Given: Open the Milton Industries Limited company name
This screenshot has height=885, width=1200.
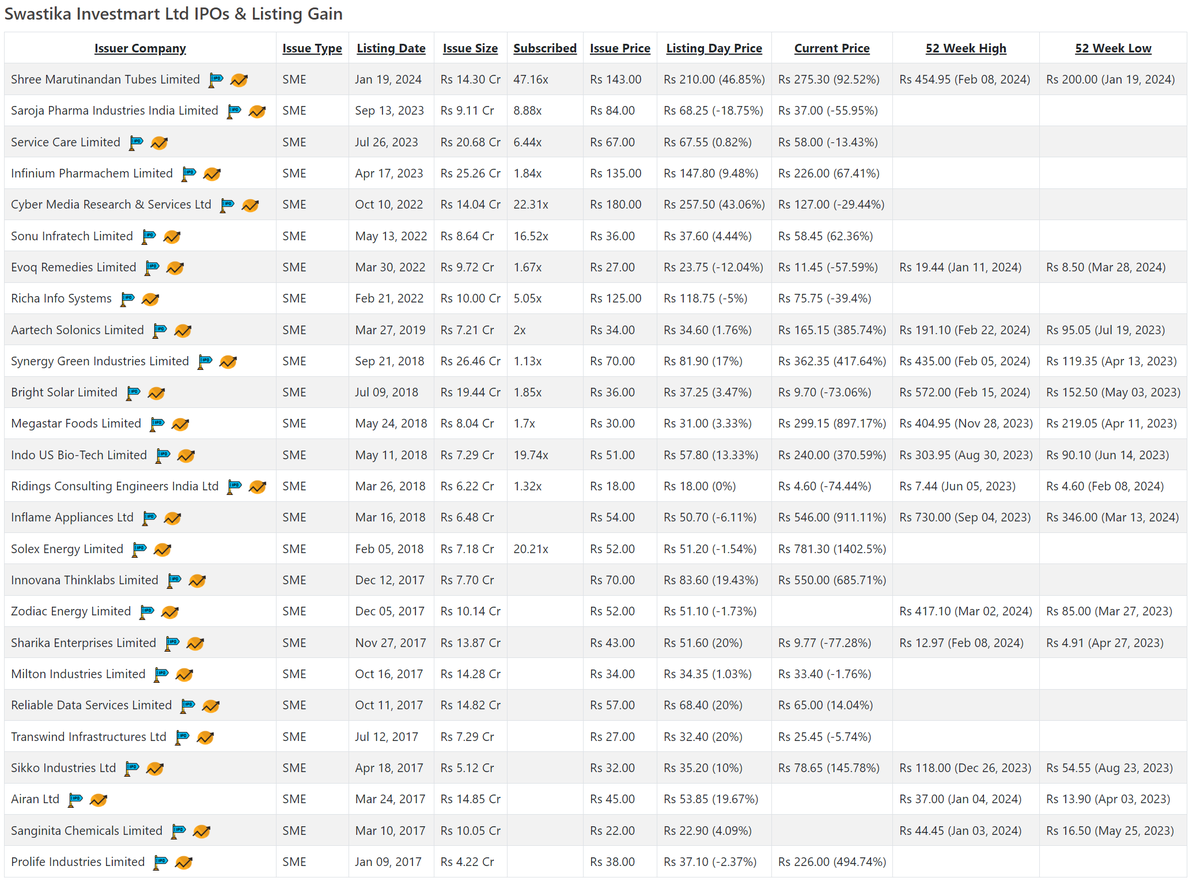Looking at the screenshot, I should tap(78, 674).
